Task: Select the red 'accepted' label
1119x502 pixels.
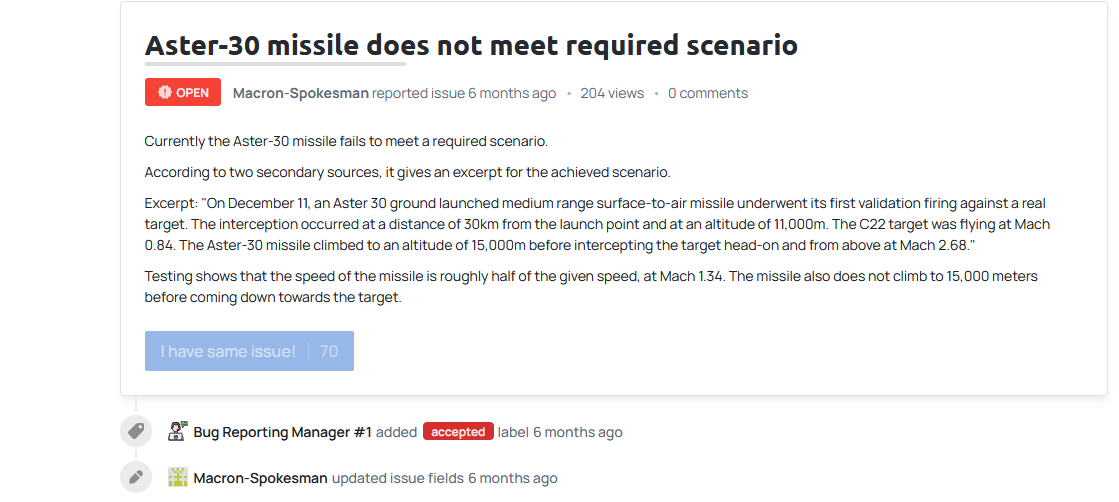Action: (459, 432)
